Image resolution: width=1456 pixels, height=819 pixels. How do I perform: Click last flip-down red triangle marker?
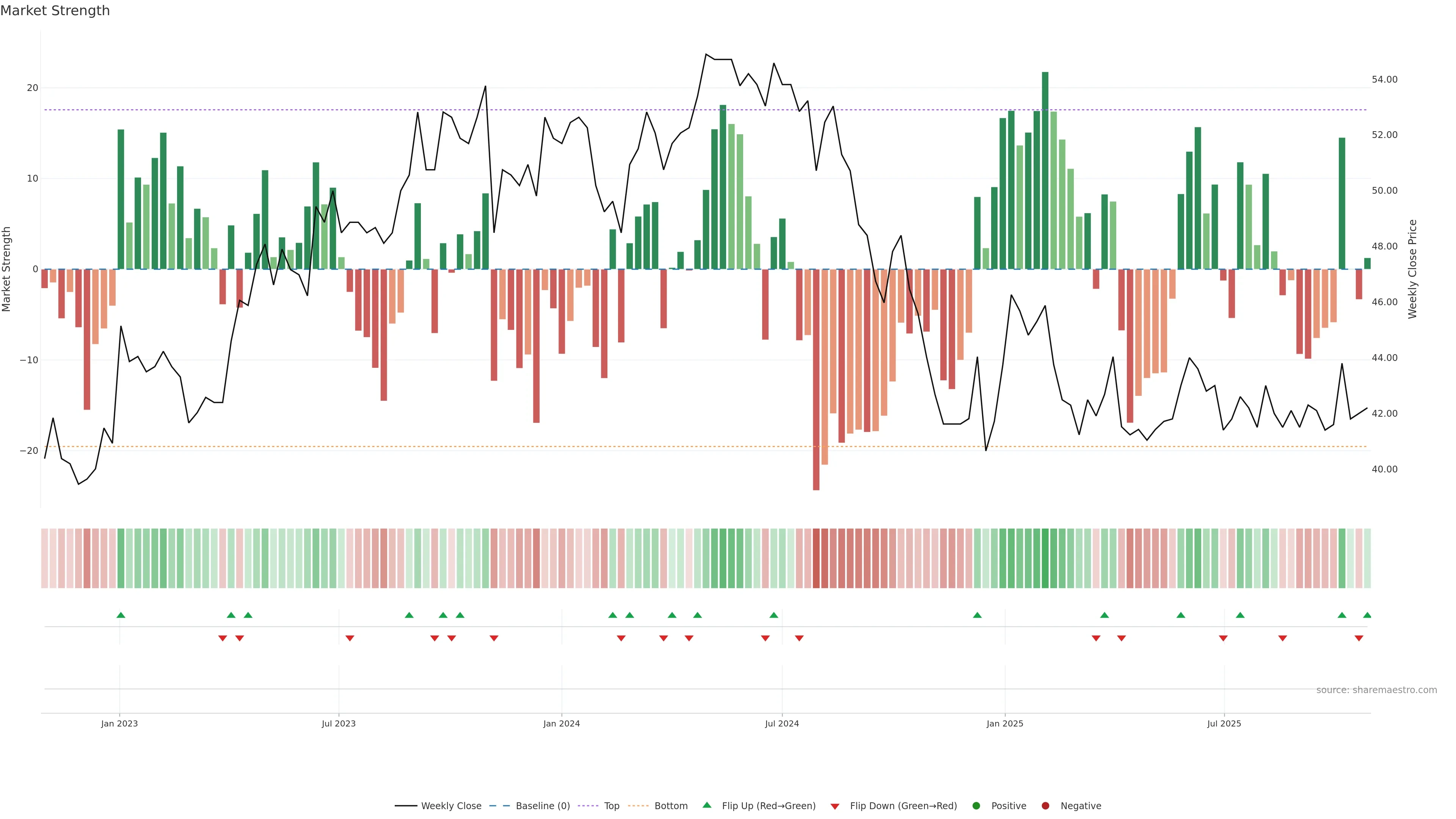[x=1359, y=638]
